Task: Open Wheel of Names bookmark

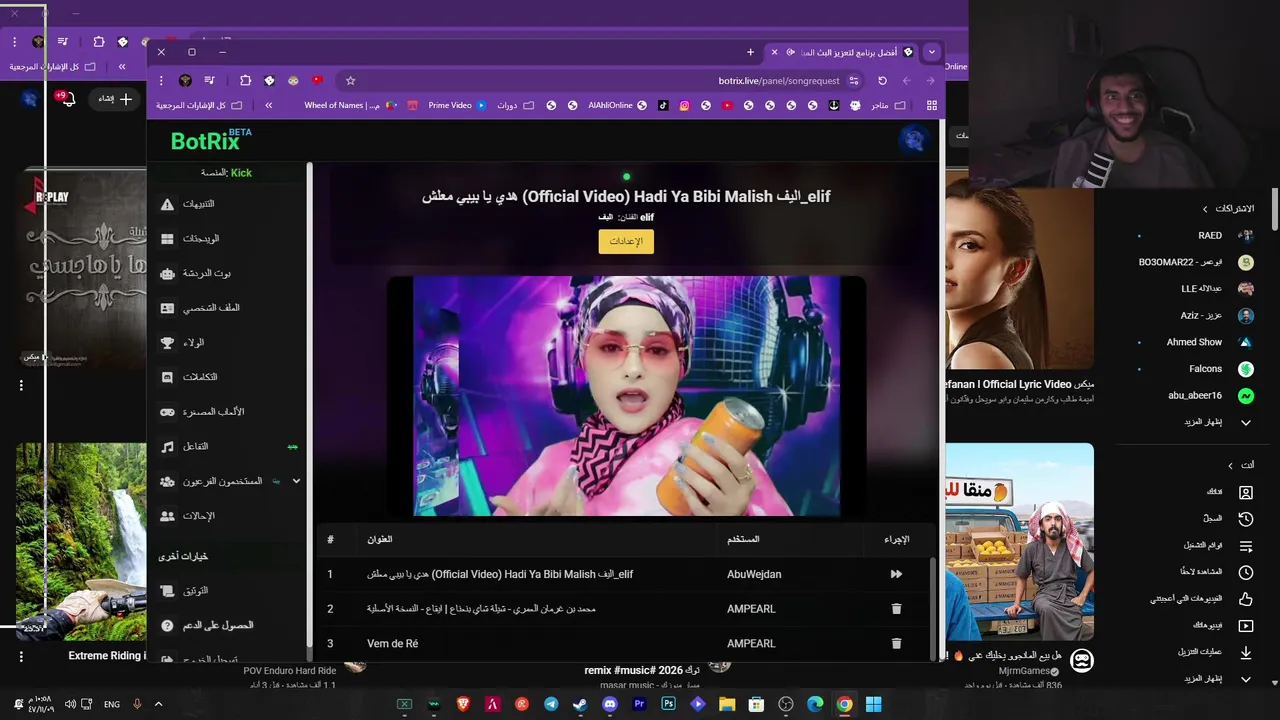Action: 350,105
